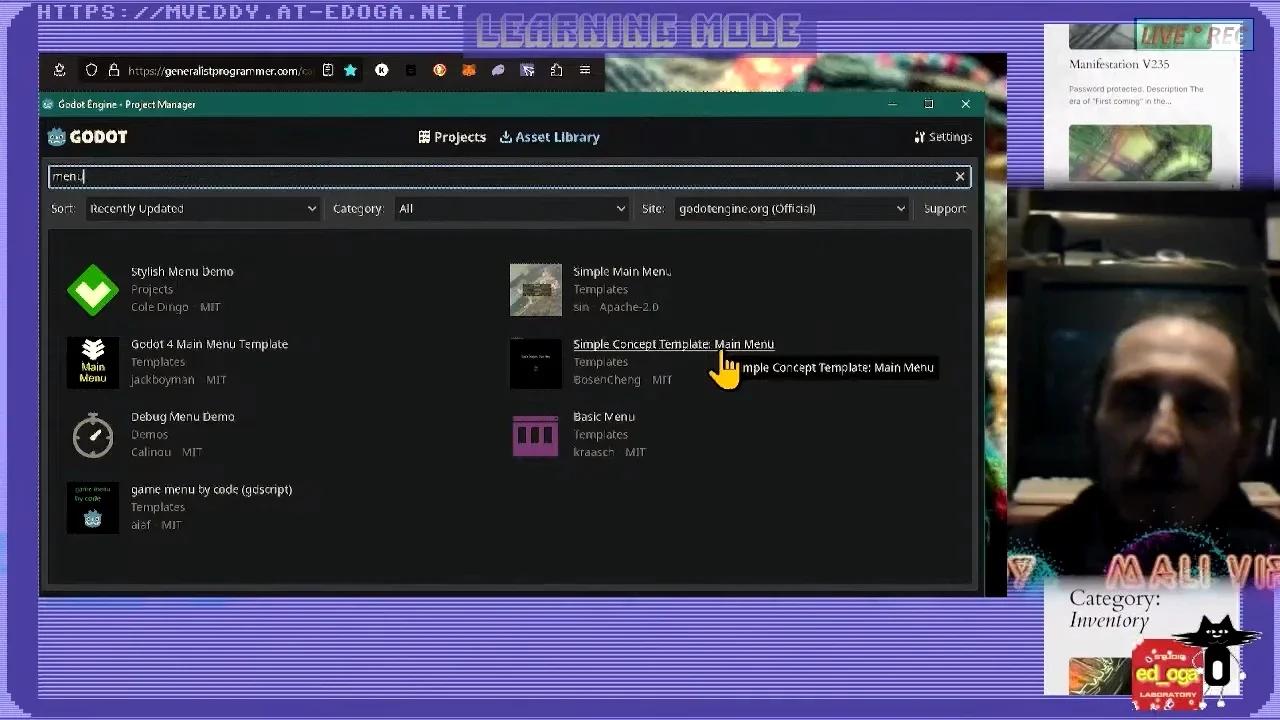Open the browser hamburger menu
Viewport: 1280px width, 720px height.
[x=585, y=70]
